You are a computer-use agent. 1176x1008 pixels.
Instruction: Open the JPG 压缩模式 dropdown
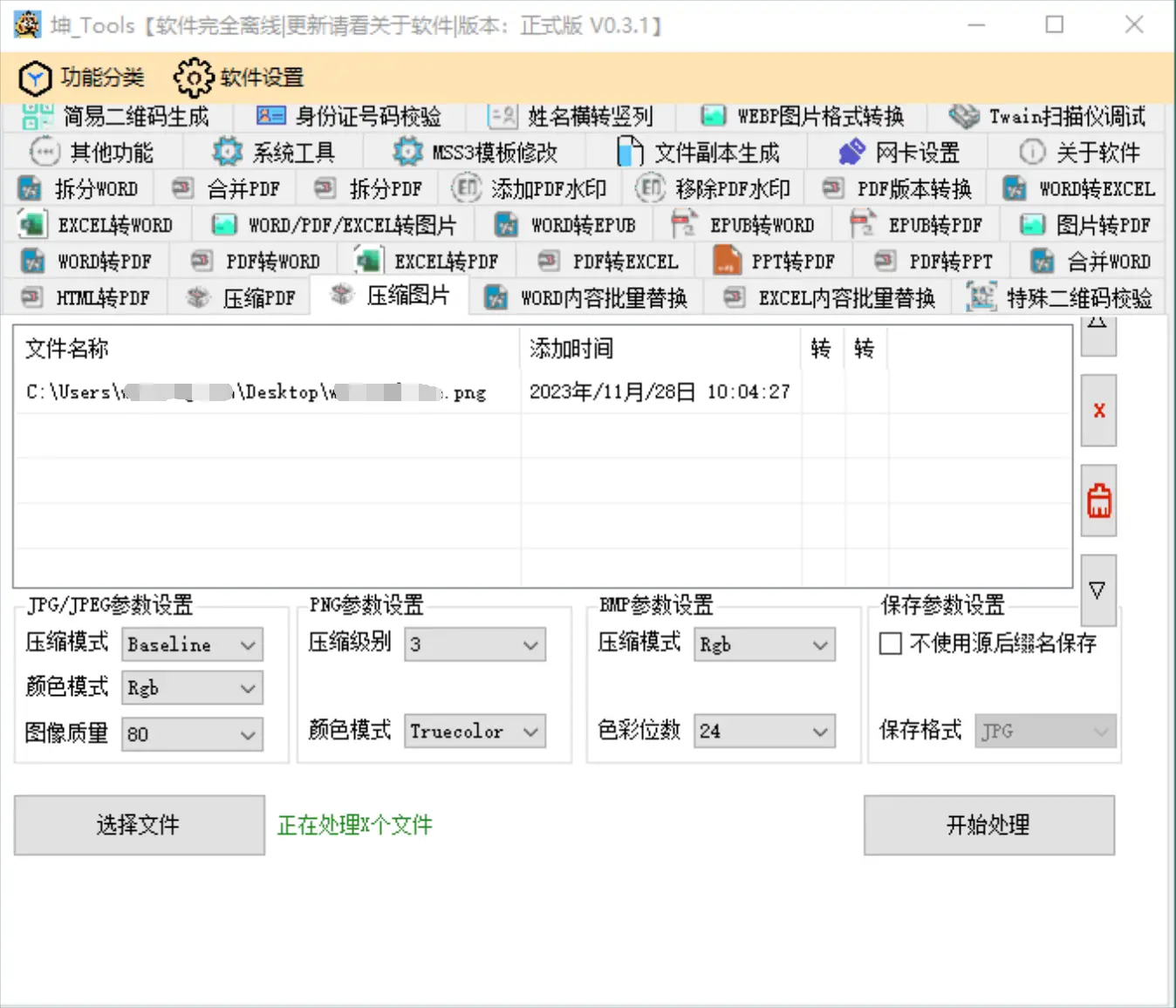[x=191, y=644]
